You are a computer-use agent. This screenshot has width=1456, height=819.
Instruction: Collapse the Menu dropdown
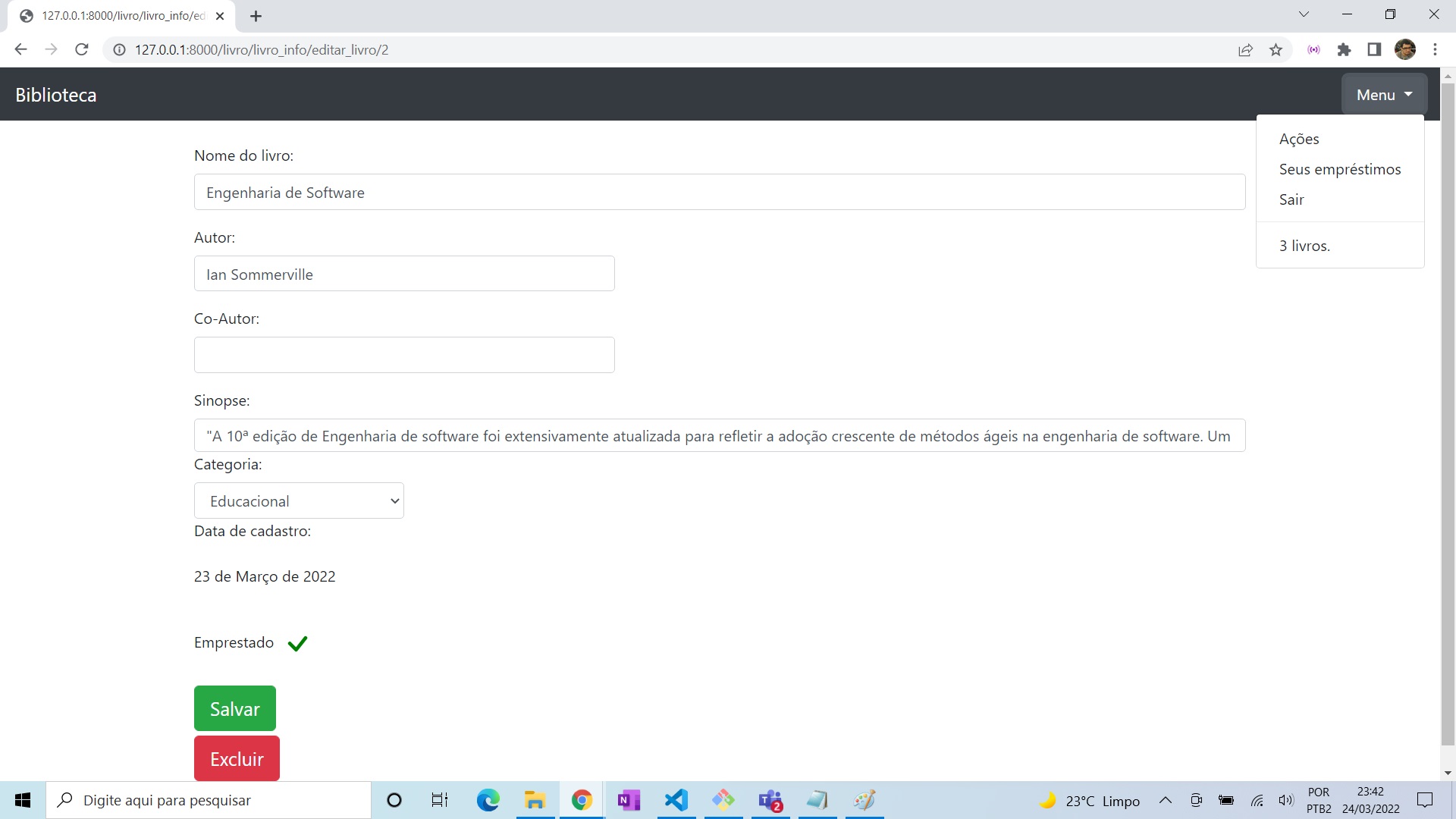coord(1383,94)
